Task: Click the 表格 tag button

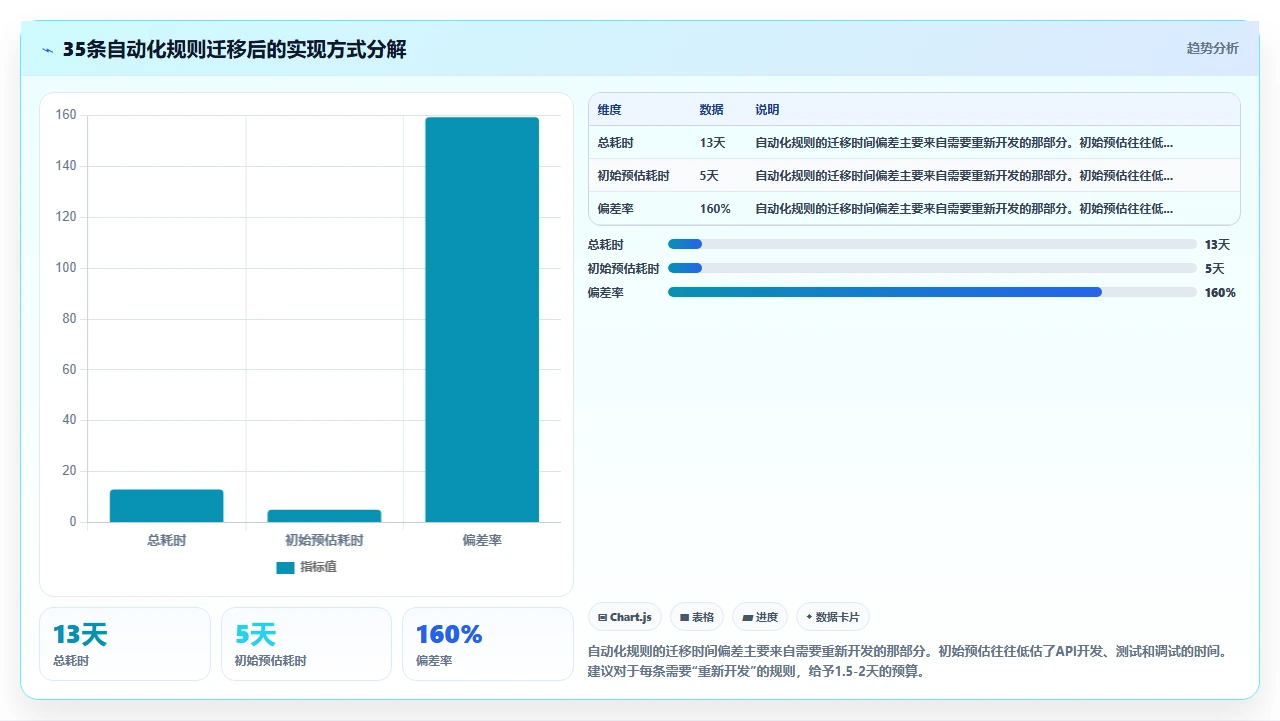Action: (x=697, y=617)
